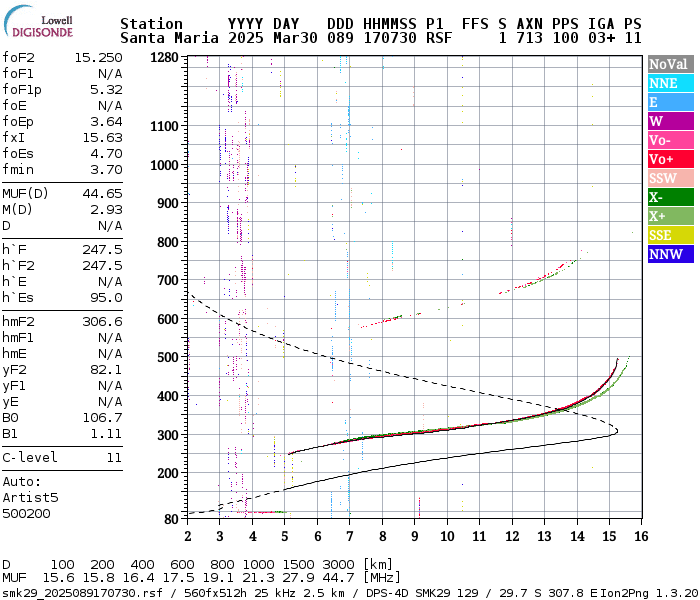This screenshot has height=600, width=700.
Task: Click the 21.3 MUF table value
Action: (x=258, y=578)
